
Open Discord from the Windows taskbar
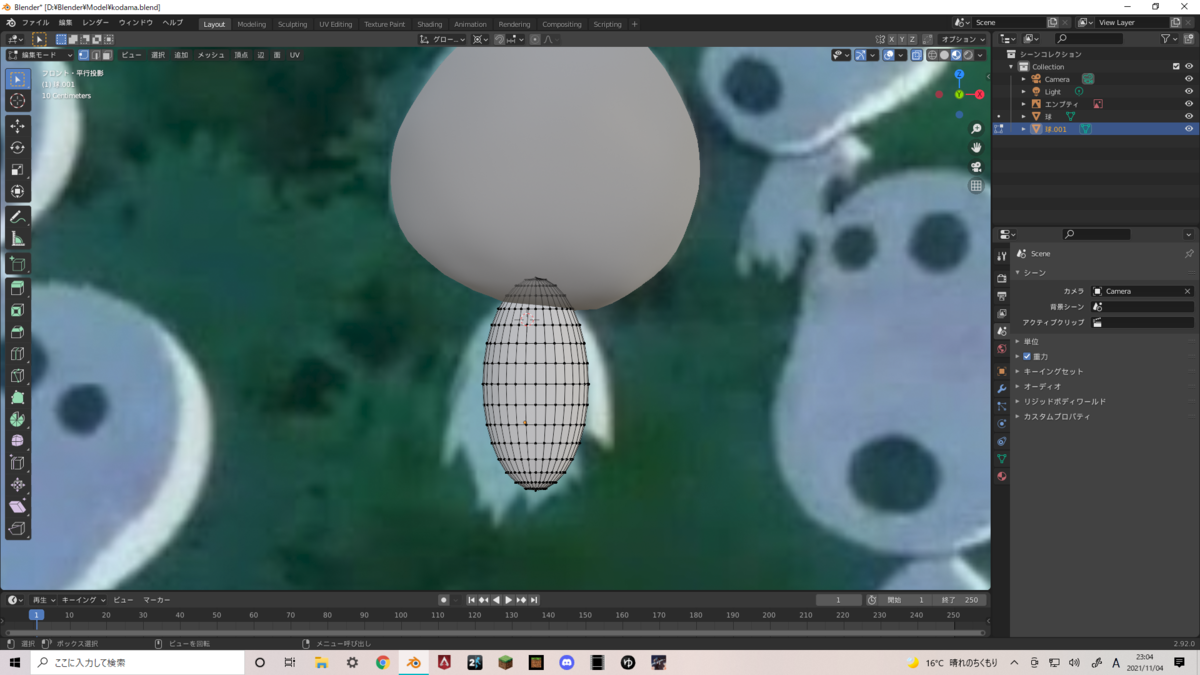point(567,662)
